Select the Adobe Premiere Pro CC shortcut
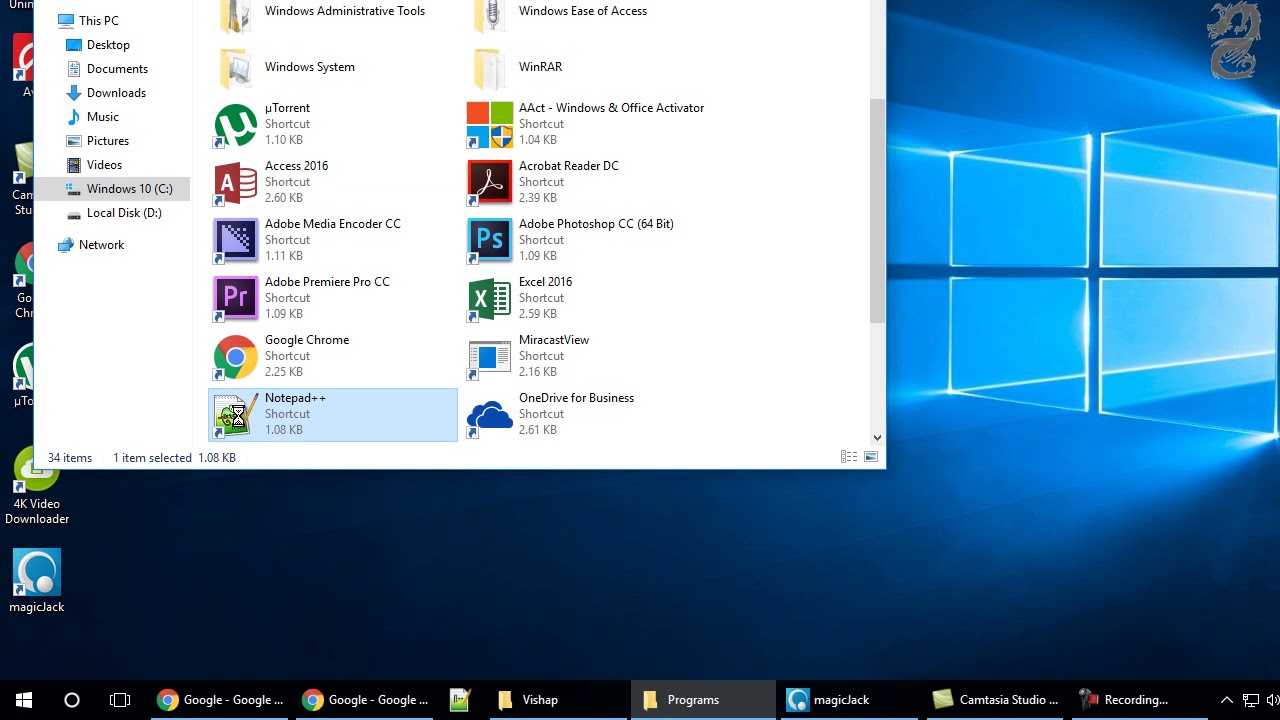The width and height of the screenshot is (1280, 720). pos(333,298)
